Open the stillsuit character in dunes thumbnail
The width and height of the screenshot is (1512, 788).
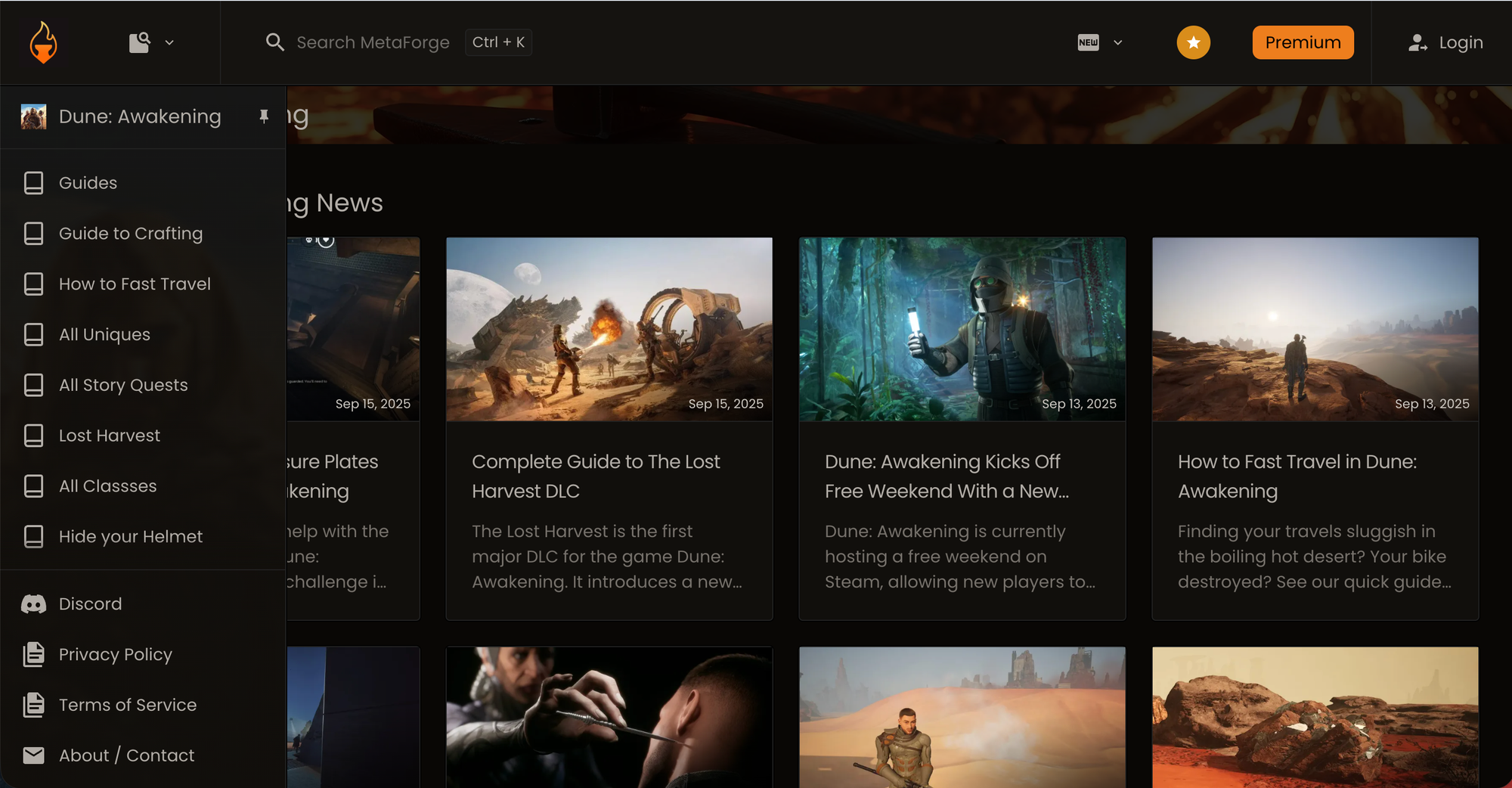(962, 717)
